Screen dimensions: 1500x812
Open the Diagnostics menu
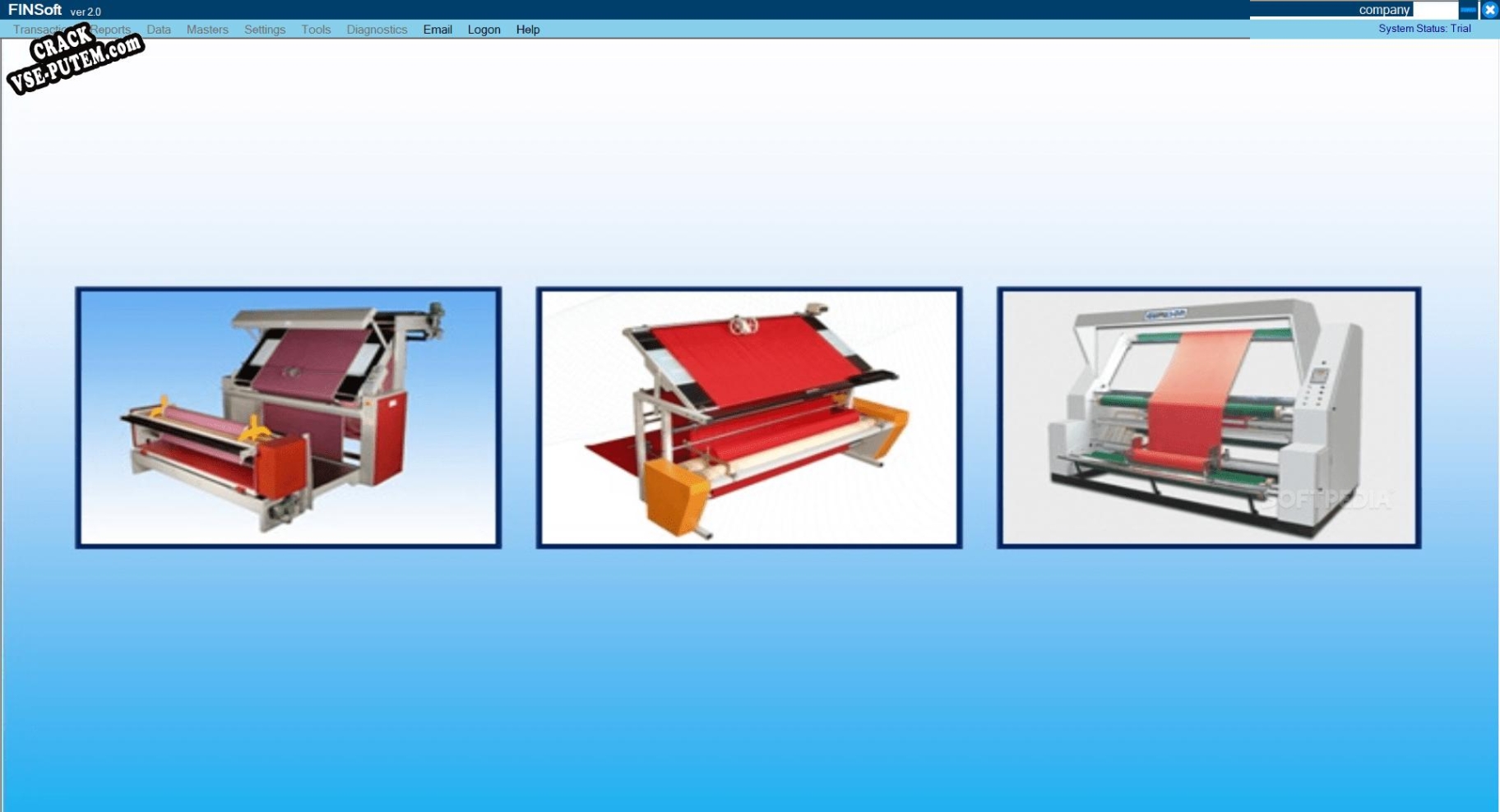(377, 30)
